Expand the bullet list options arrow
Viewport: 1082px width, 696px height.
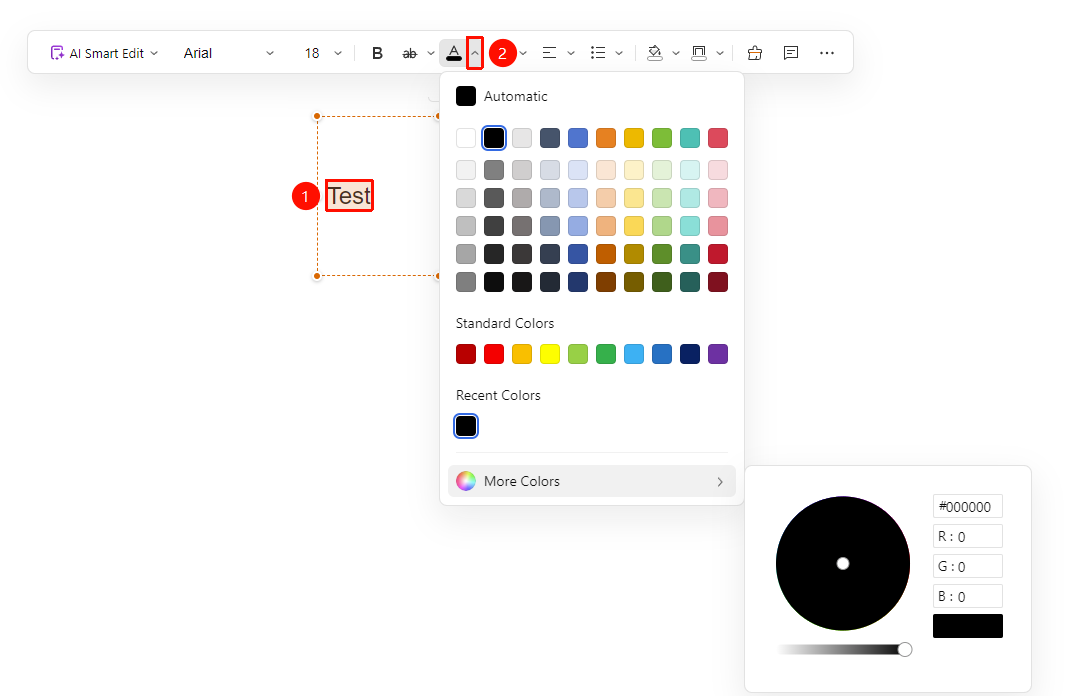click(619, 53)
